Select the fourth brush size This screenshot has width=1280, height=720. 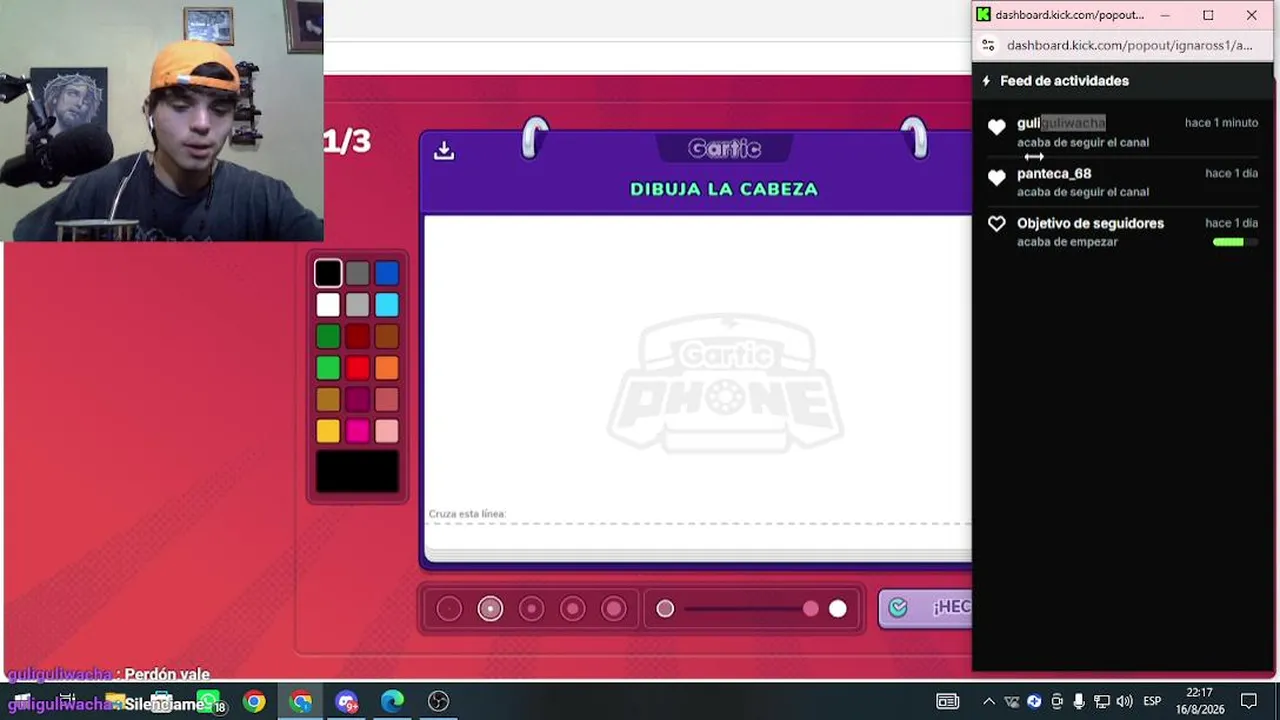572,608
